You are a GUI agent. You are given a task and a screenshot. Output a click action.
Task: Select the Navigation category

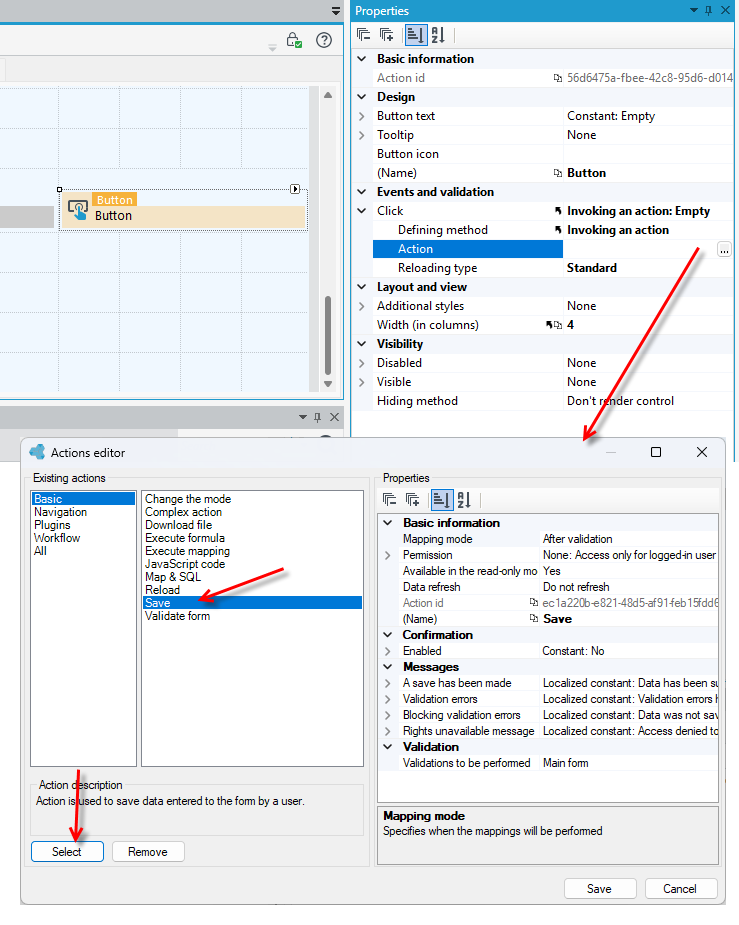coord(83,511)
